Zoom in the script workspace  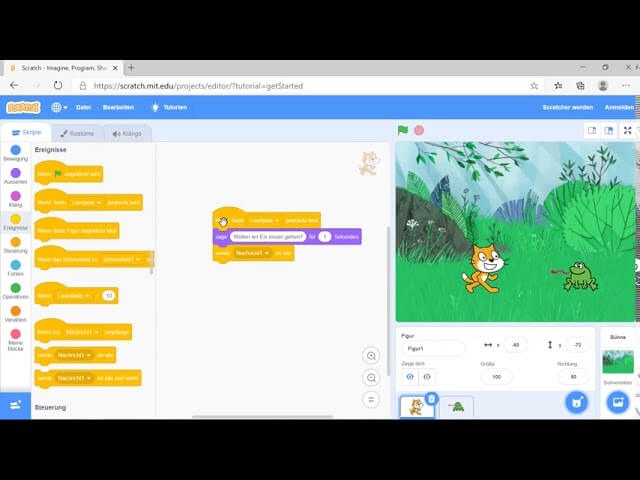click(371, 356)
